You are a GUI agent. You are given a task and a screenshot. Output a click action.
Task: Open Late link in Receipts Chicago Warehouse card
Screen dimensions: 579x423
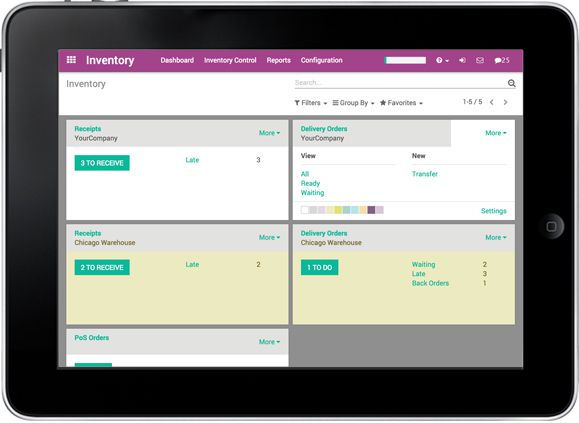(192, 264)
